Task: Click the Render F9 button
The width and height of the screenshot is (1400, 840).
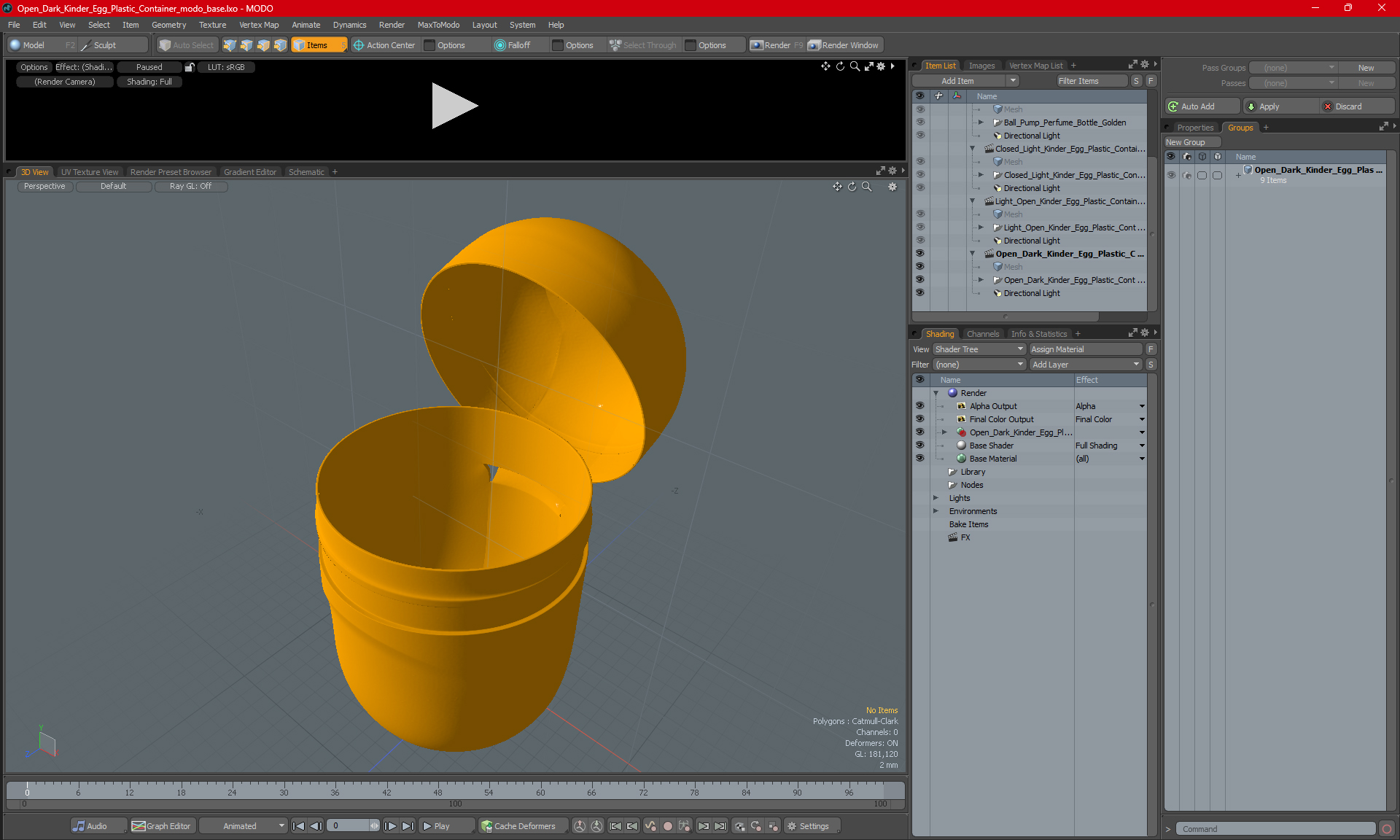Action: pyautogui.click(x=777, y=45)
